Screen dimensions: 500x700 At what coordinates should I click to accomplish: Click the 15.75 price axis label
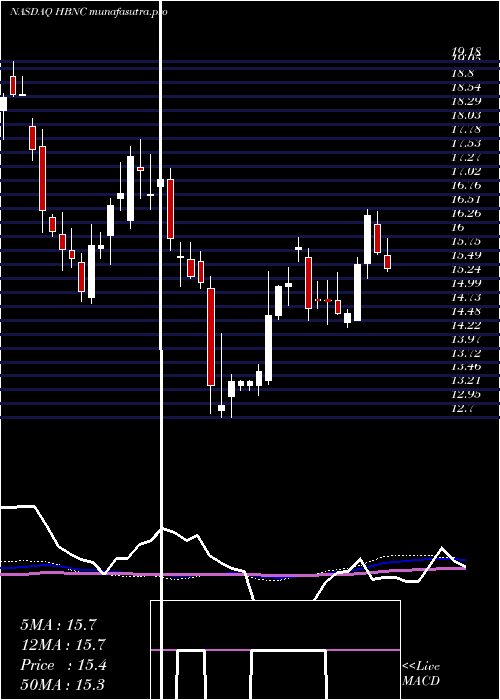point(466,241)
